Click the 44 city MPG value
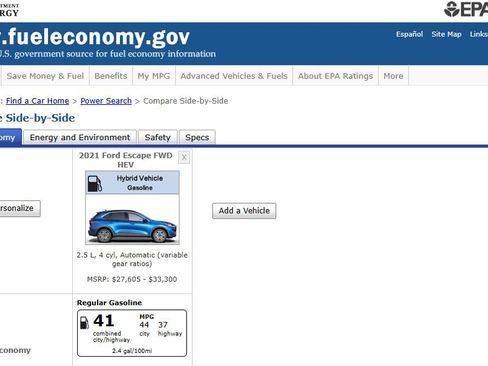 coord(144,325)
